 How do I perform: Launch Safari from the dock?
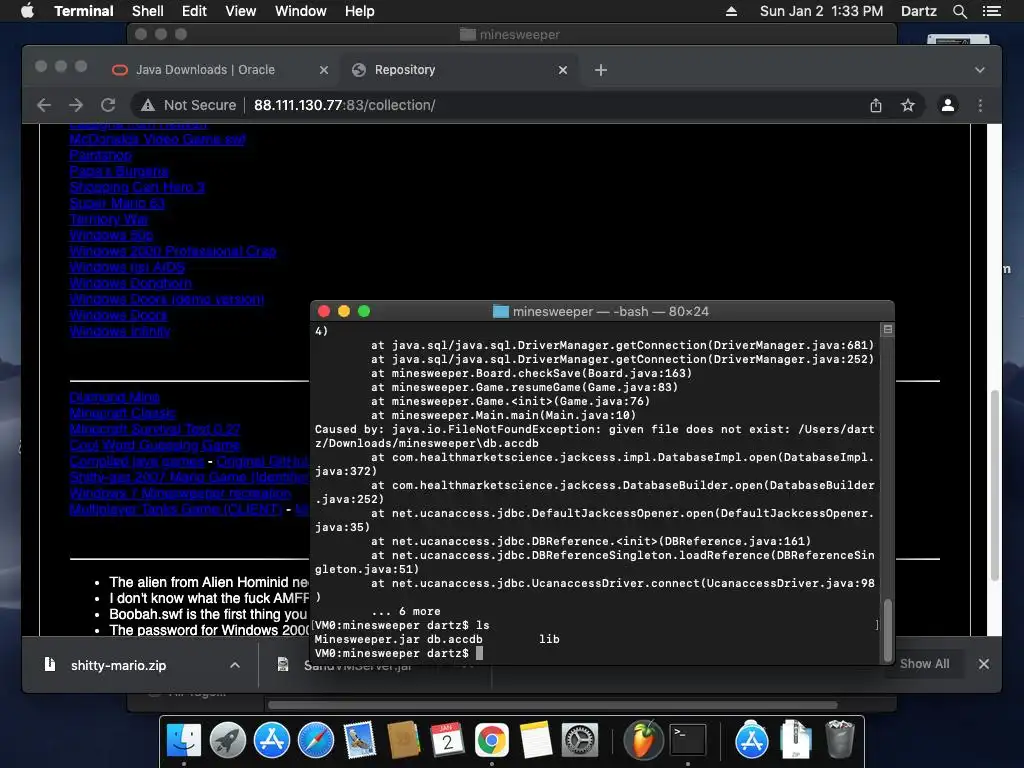point(315,740)
